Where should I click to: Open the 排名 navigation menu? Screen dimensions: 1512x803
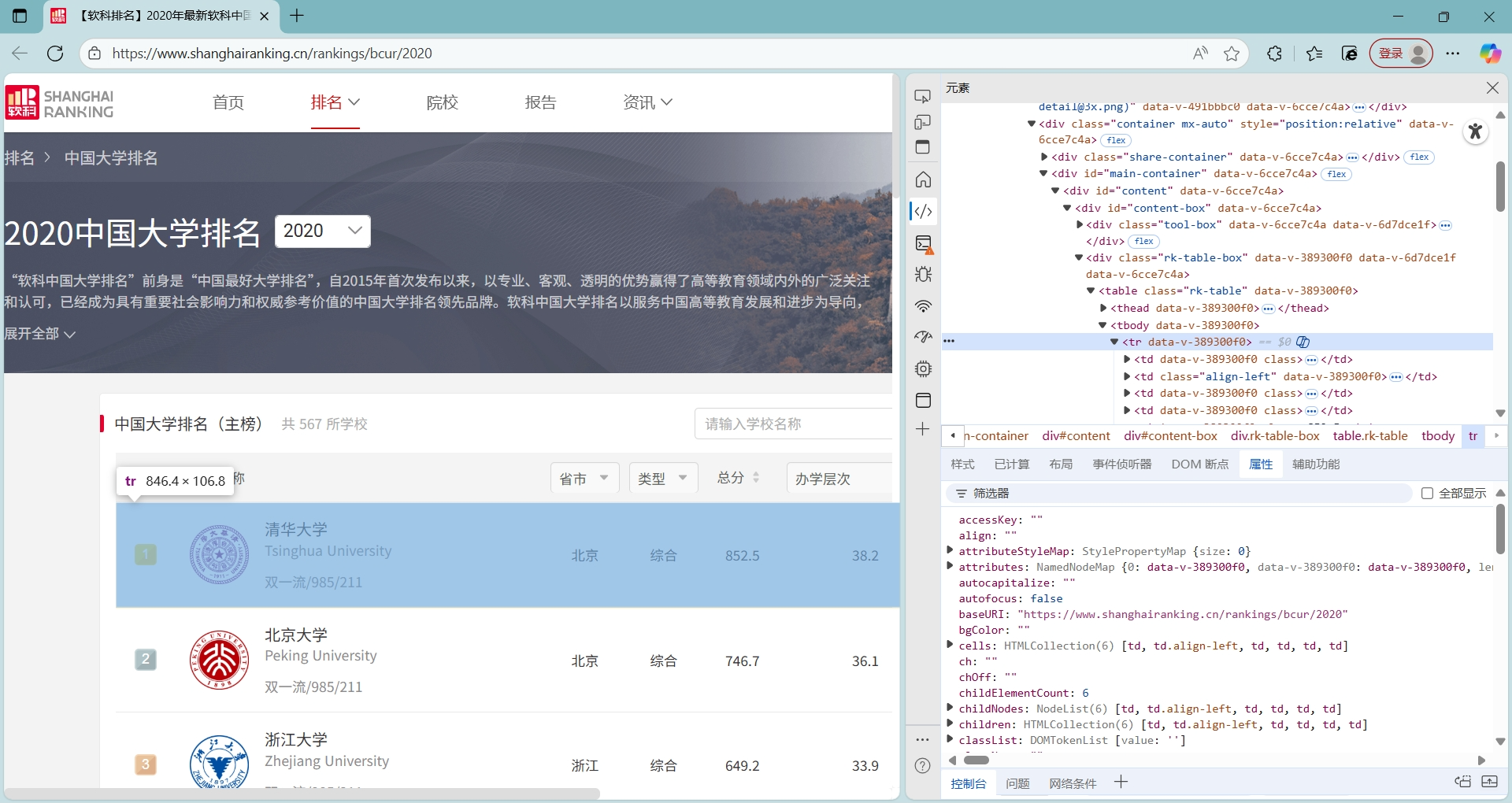pyautogui.click(x=335, y=102)
